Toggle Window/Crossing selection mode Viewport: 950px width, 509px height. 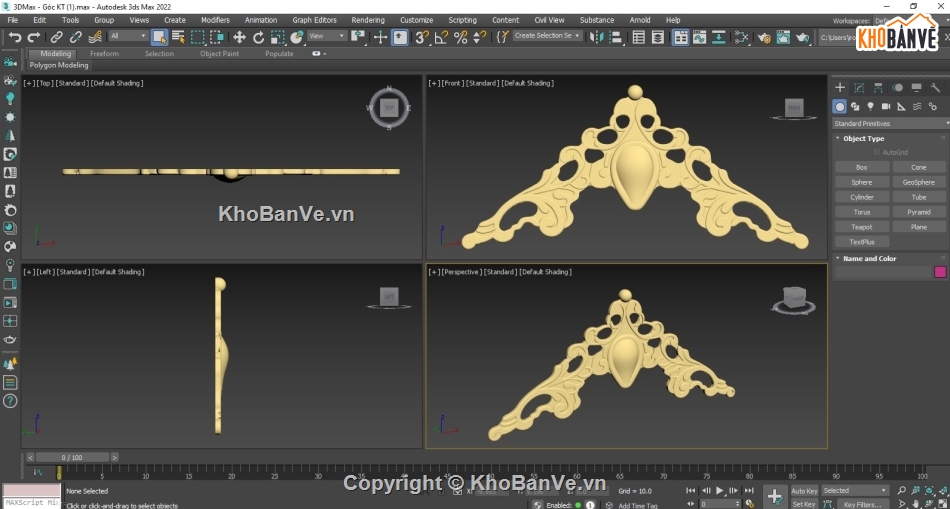(x=217, y=37)
